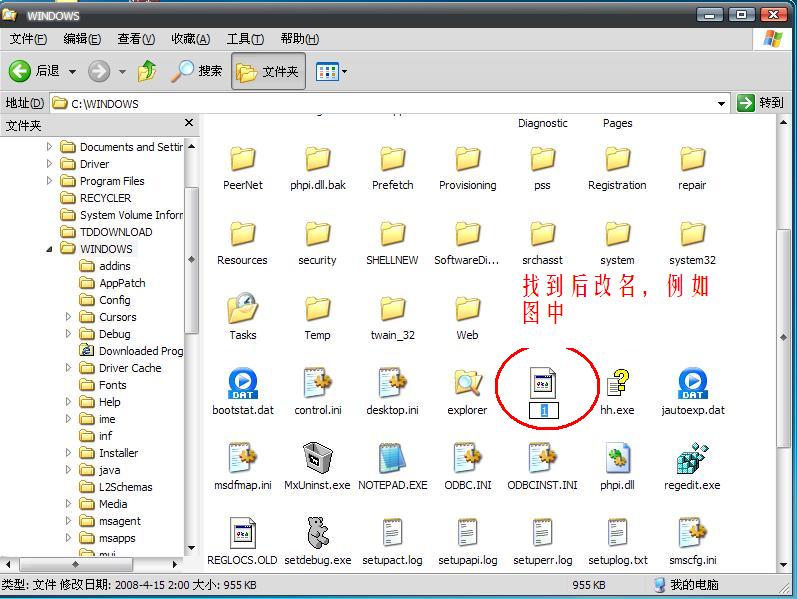Screen dimensions: 797x599
Task: Select REGLOCS.OLD file icon
Action: pos(242,533)
